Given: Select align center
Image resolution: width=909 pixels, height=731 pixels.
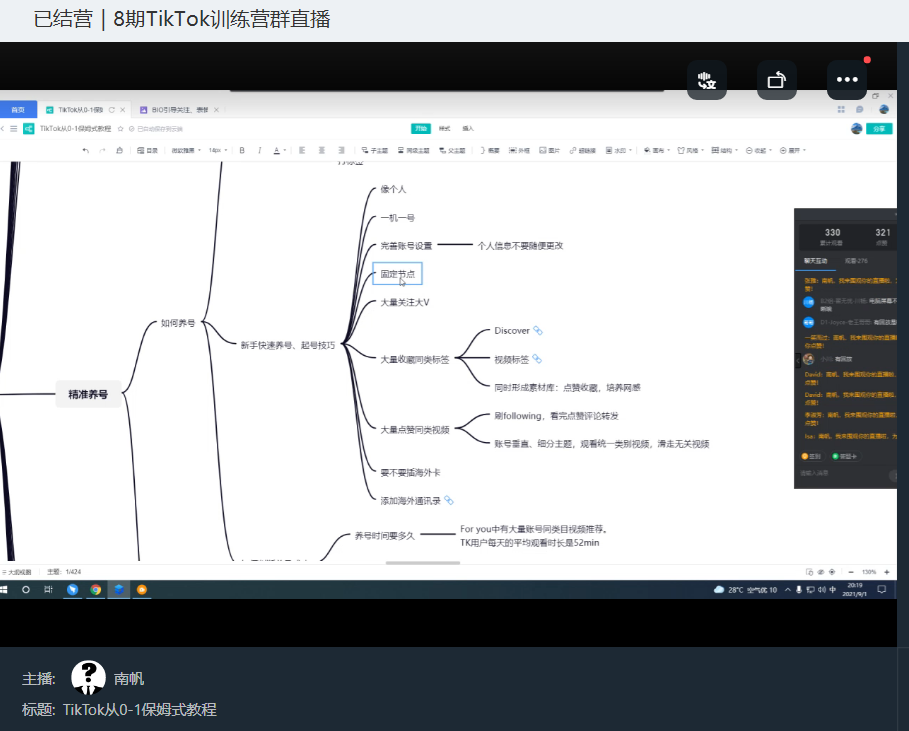Looking at the screenshot, I should [322, 150].
